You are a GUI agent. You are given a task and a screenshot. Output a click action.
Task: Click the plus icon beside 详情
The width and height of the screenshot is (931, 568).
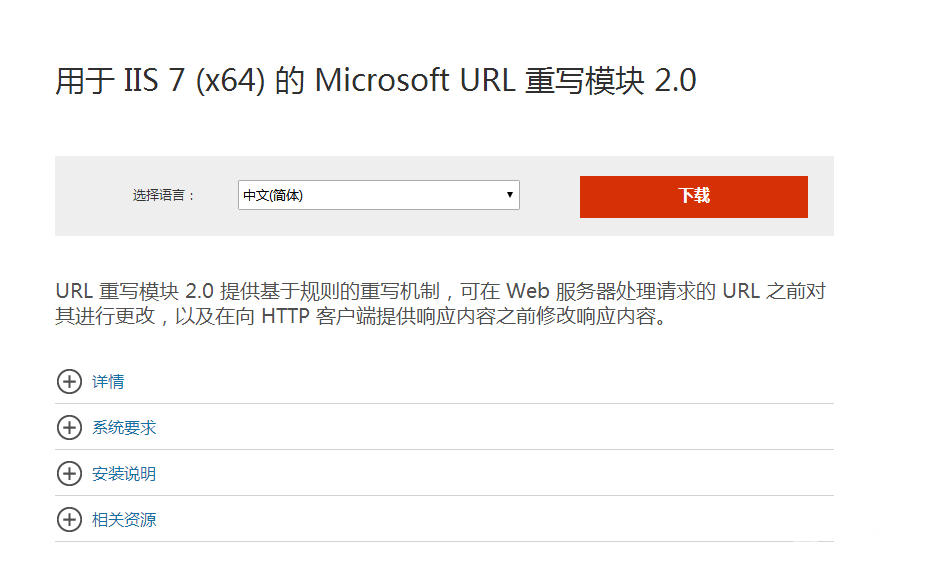click(69, 382)
